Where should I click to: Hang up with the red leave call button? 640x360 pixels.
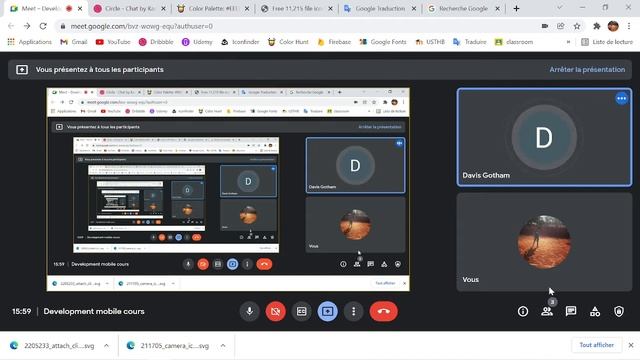(x=383, y=311)
